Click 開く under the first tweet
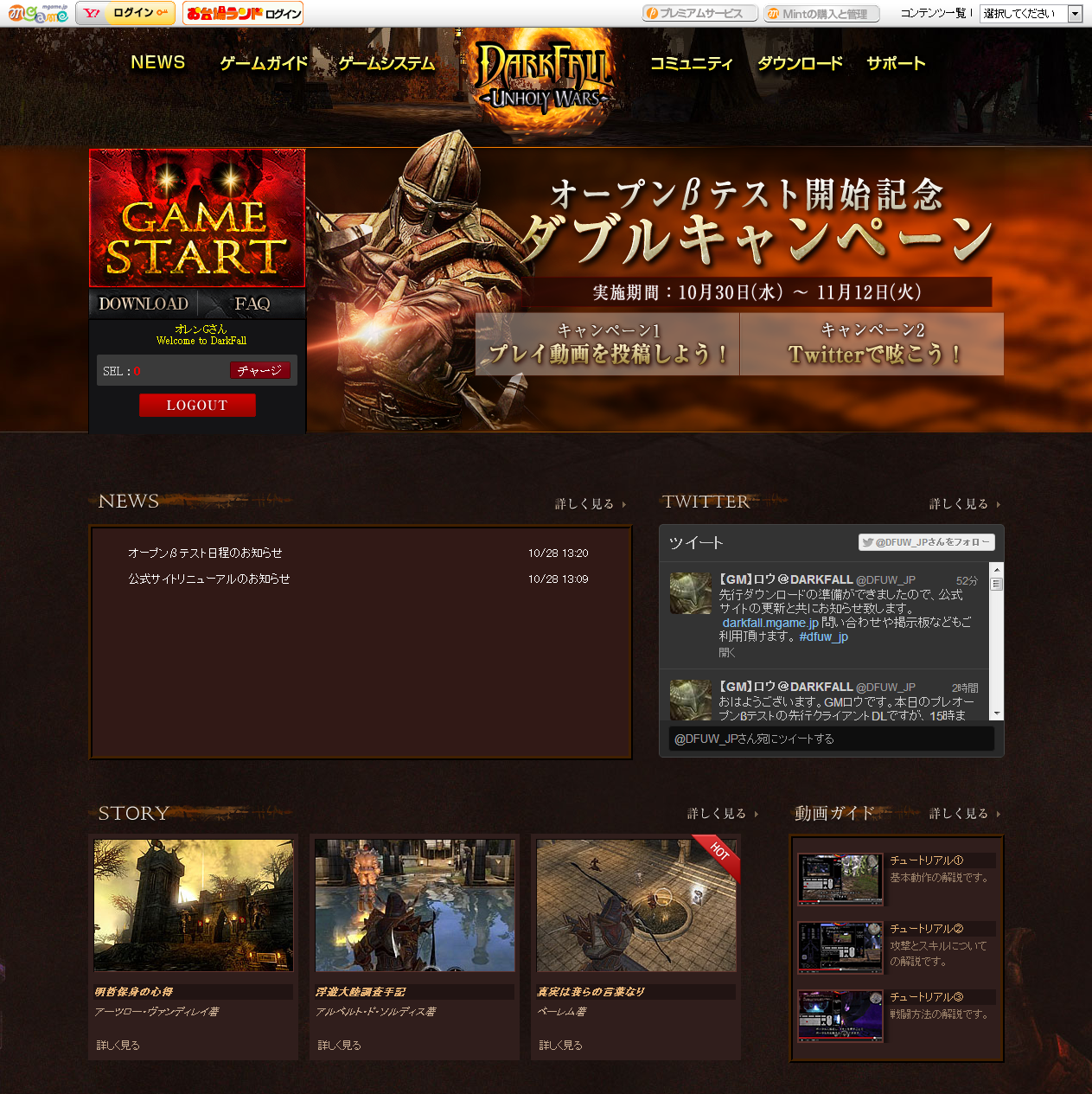1092x1094 pixels. 727,653
